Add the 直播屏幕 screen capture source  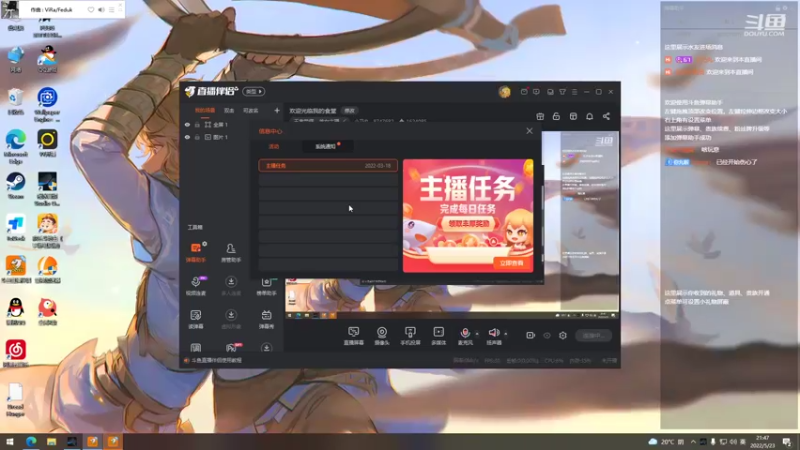pyautogui.click(x=354, y=336)
